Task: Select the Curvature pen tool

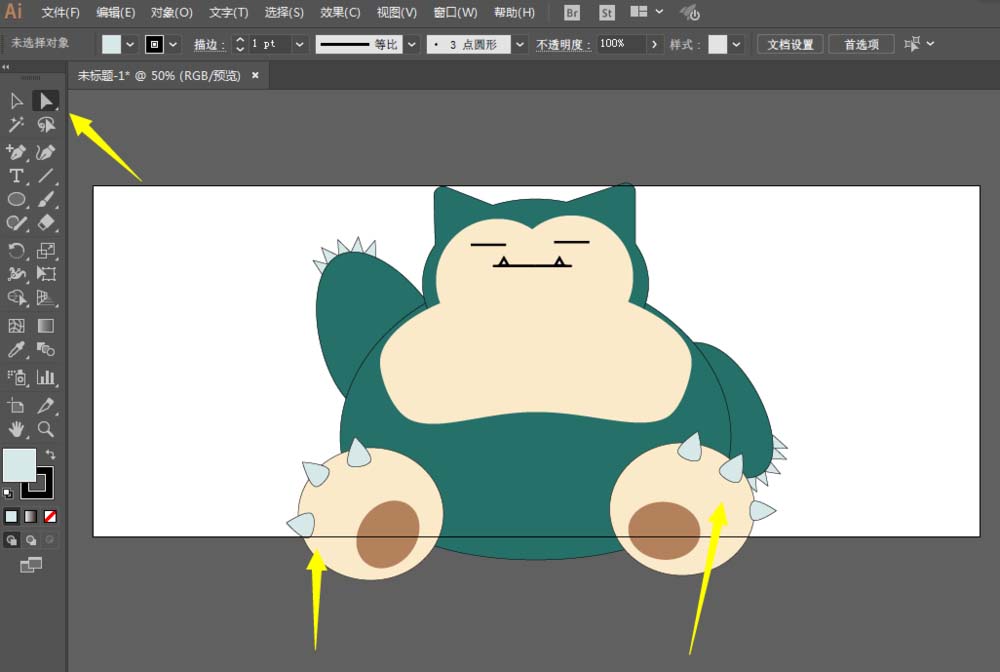Action: [46, 152]
